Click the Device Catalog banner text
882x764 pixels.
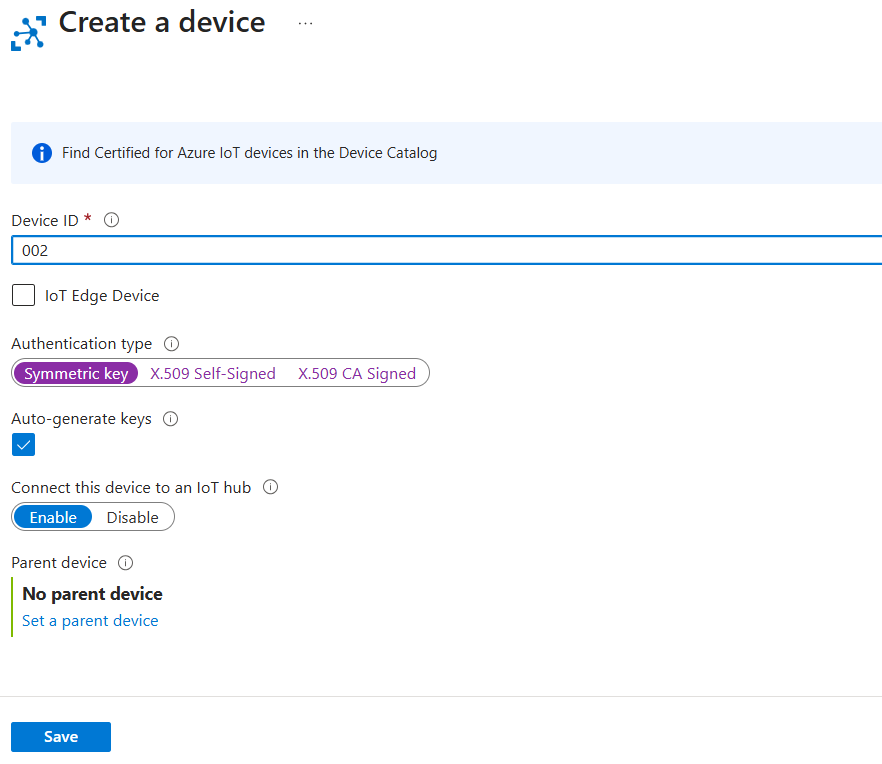click(x=249, y=153)
